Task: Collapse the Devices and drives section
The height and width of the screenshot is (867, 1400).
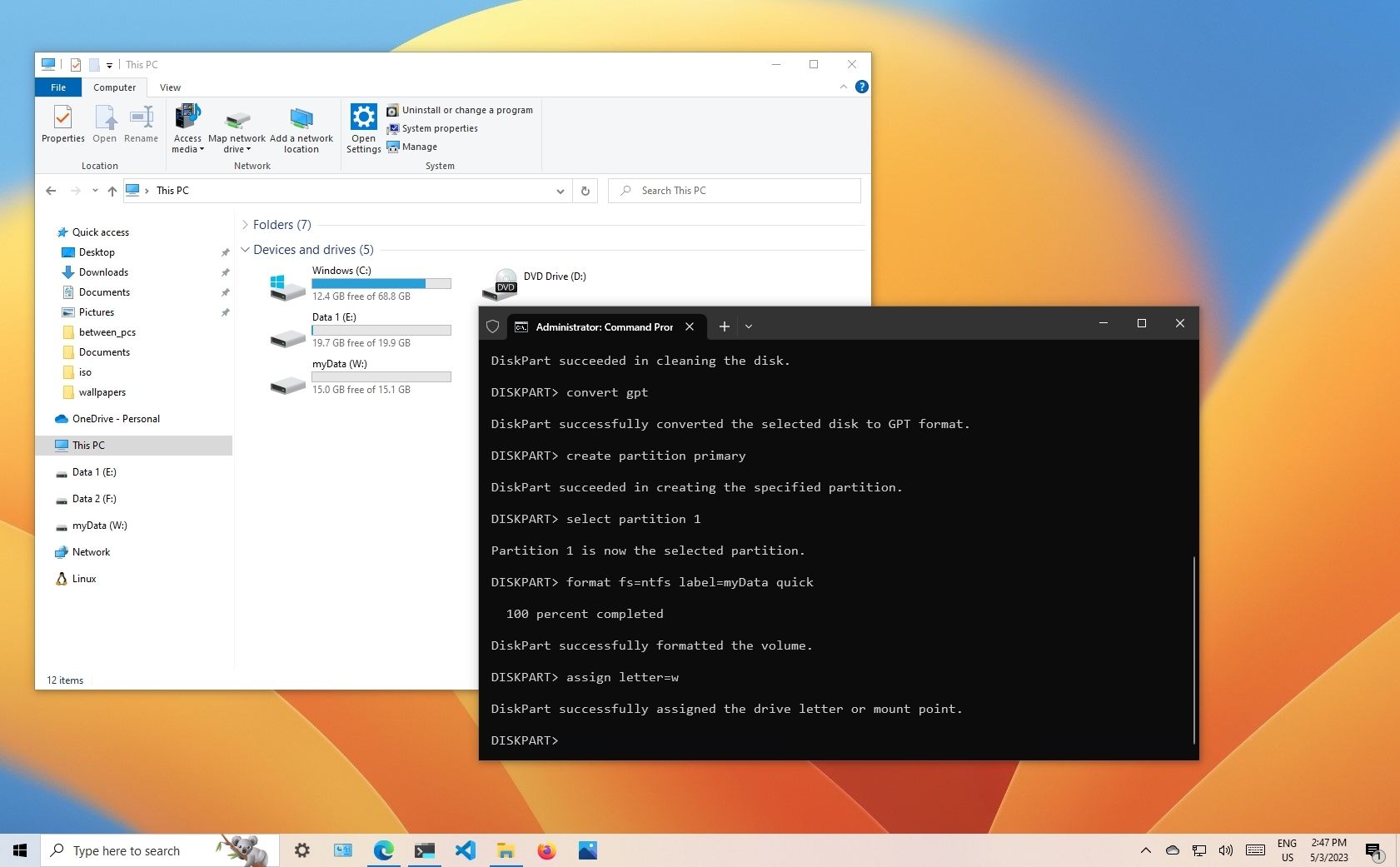Action: tap(245, 249)
